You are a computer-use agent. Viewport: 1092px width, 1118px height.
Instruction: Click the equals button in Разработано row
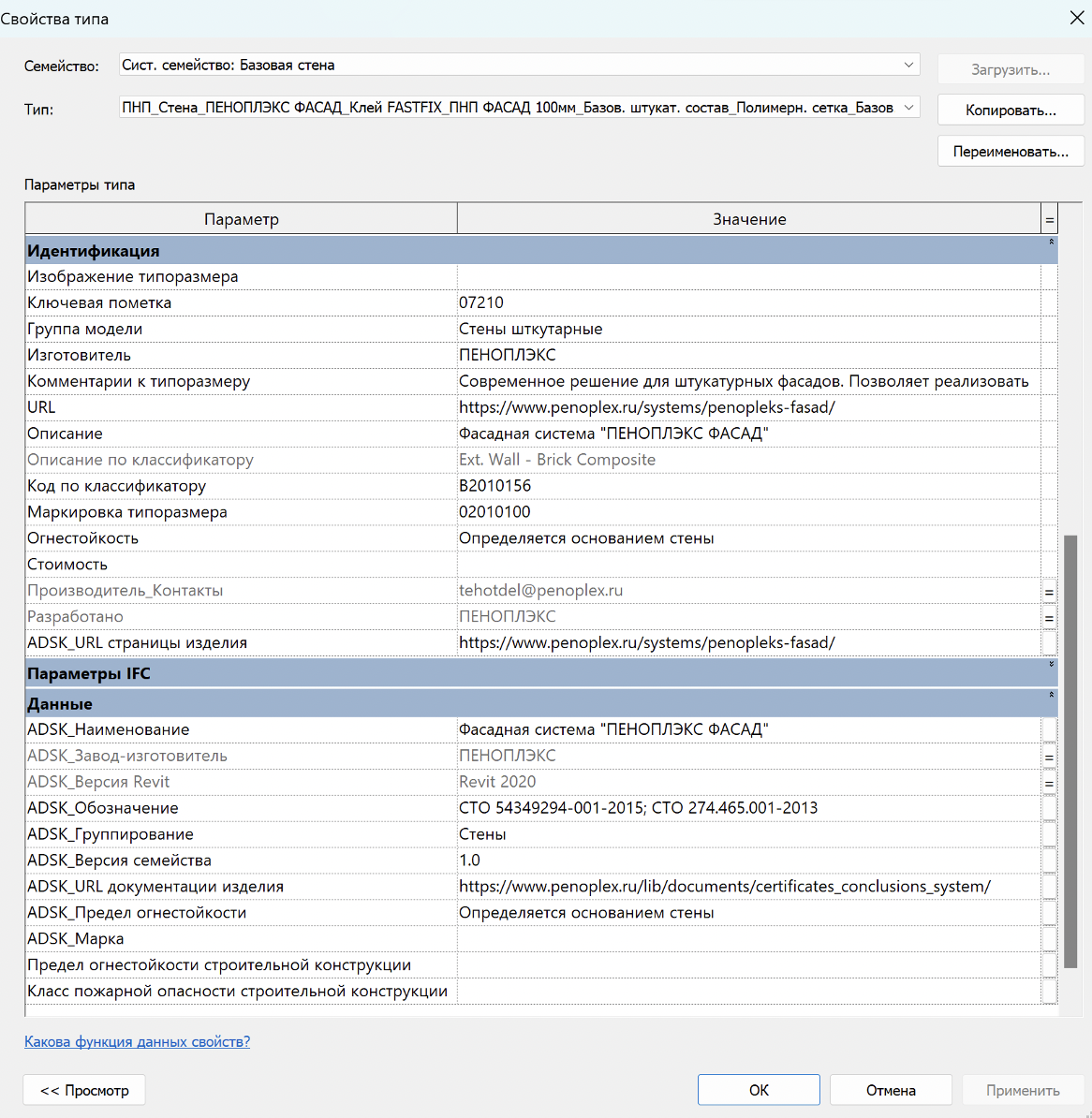(x=1049, y=618)
